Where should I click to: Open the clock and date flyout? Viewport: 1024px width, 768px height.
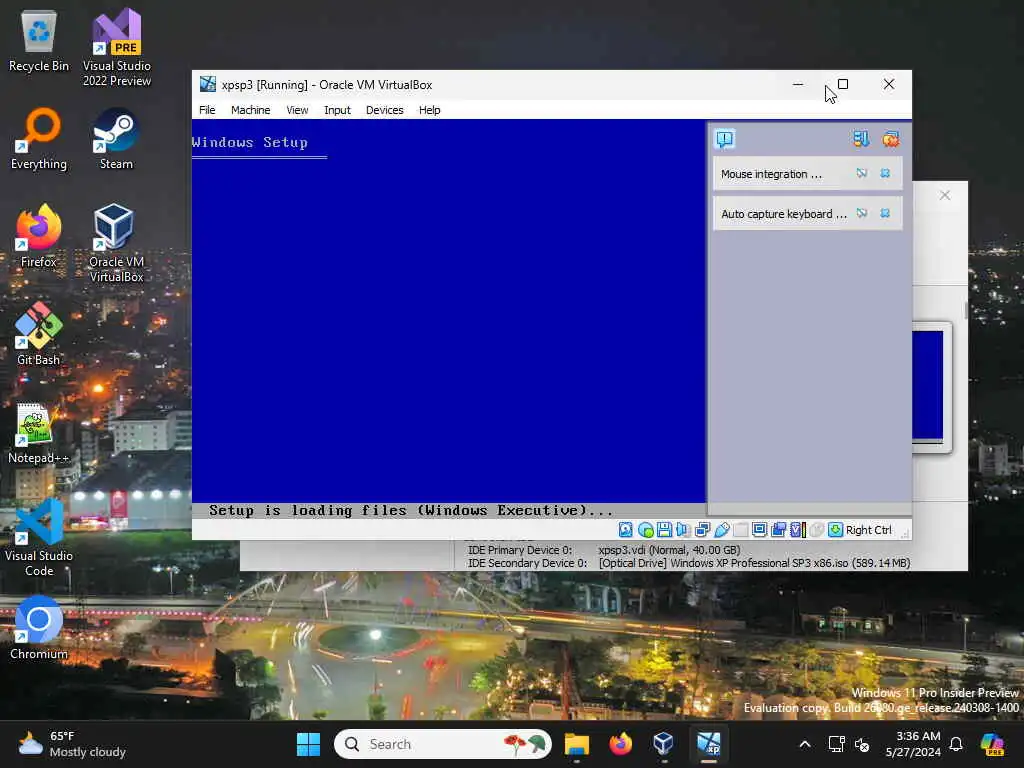click(x=913, y=744)
